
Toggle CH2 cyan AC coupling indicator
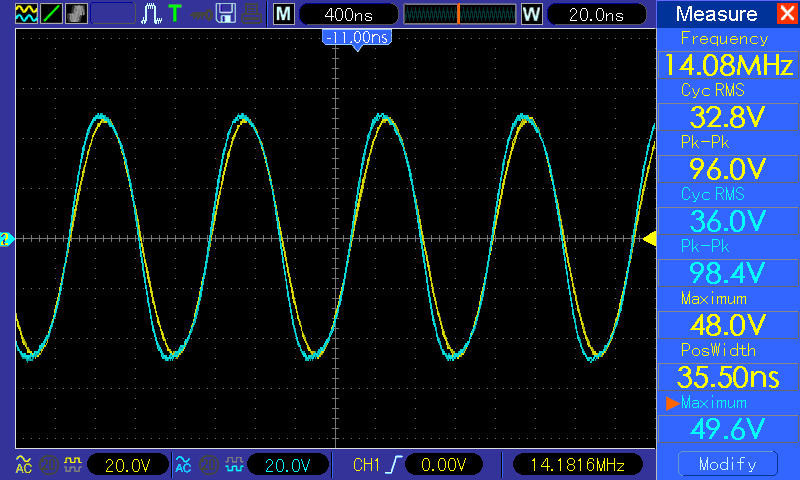coord(182,464)
